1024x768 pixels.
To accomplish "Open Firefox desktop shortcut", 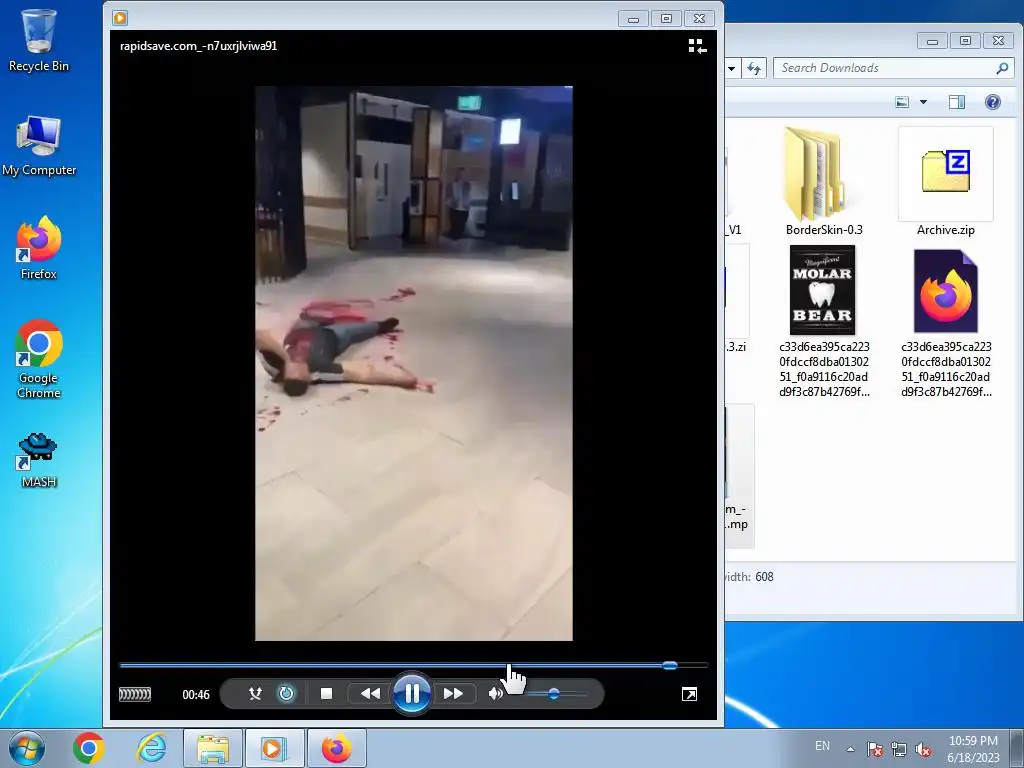I will 39,248.
